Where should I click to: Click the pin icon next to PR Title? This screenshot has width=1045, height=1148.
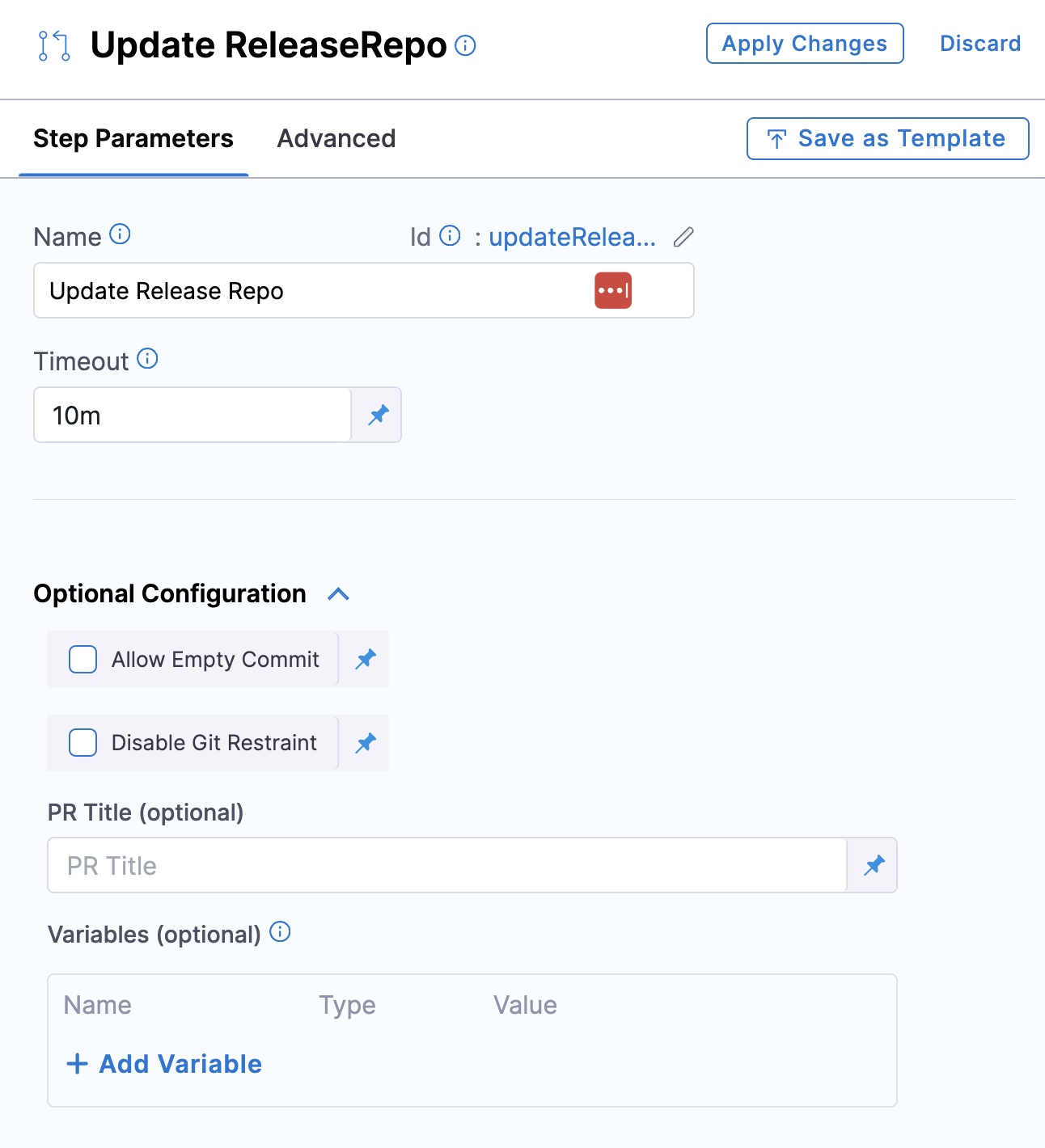pos(874,865)
